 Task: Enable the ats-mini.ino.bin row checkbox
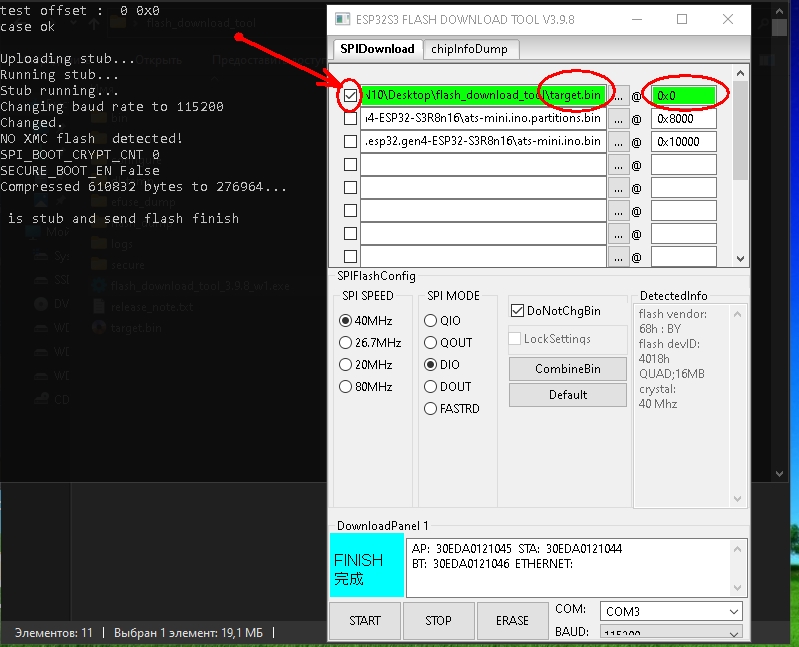click(350, 141)
